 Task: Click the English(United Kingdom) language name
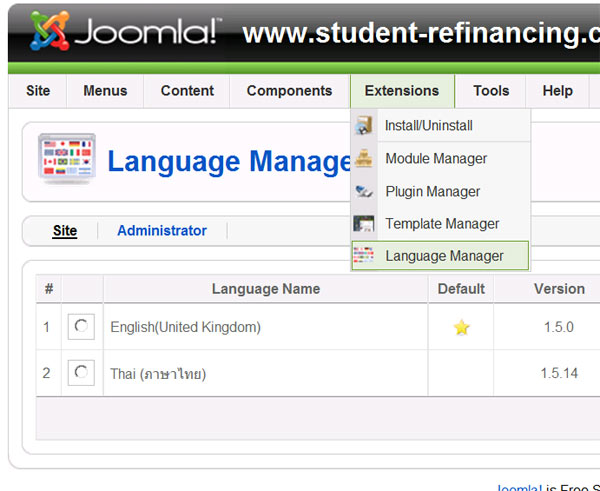click(186, 327)
